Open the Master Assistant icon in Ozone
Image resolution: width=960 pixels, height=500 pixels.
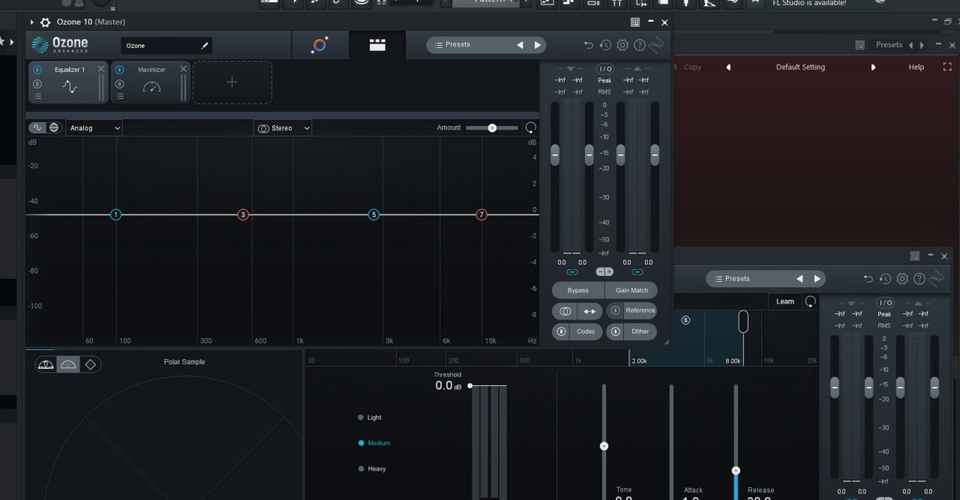click(319, 45)
